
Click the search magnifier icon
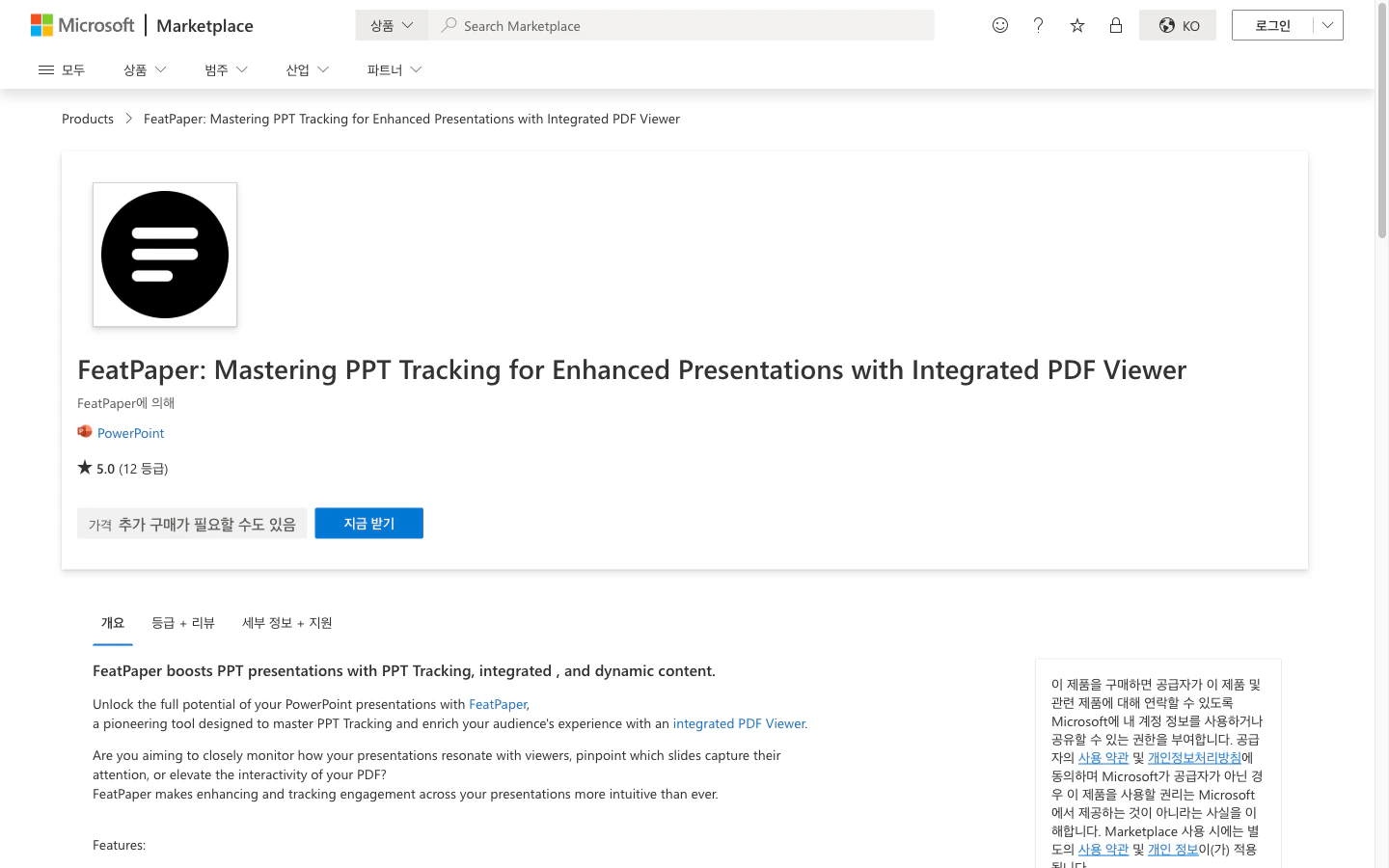[449, 25]
